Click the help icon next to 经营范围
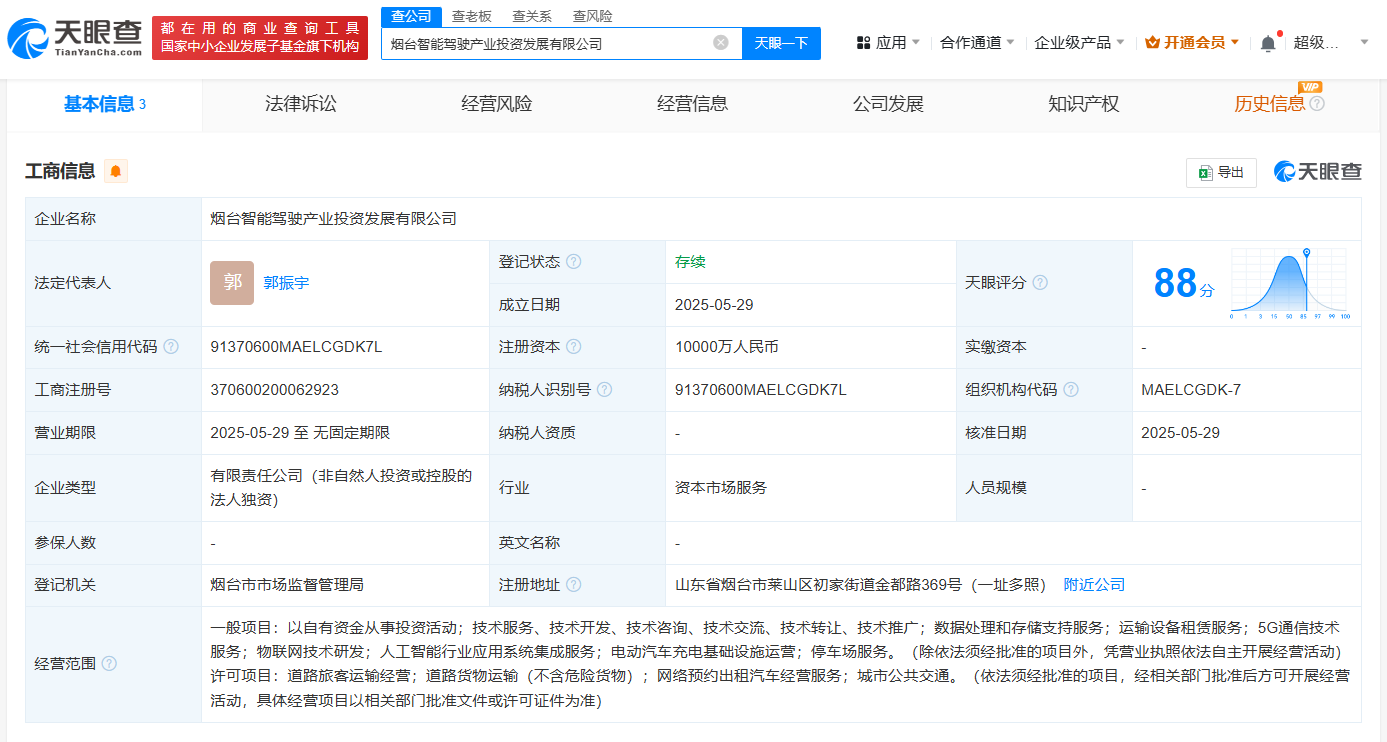The width and height of the screenshot is (1387, 742). [x=109, y=664]
